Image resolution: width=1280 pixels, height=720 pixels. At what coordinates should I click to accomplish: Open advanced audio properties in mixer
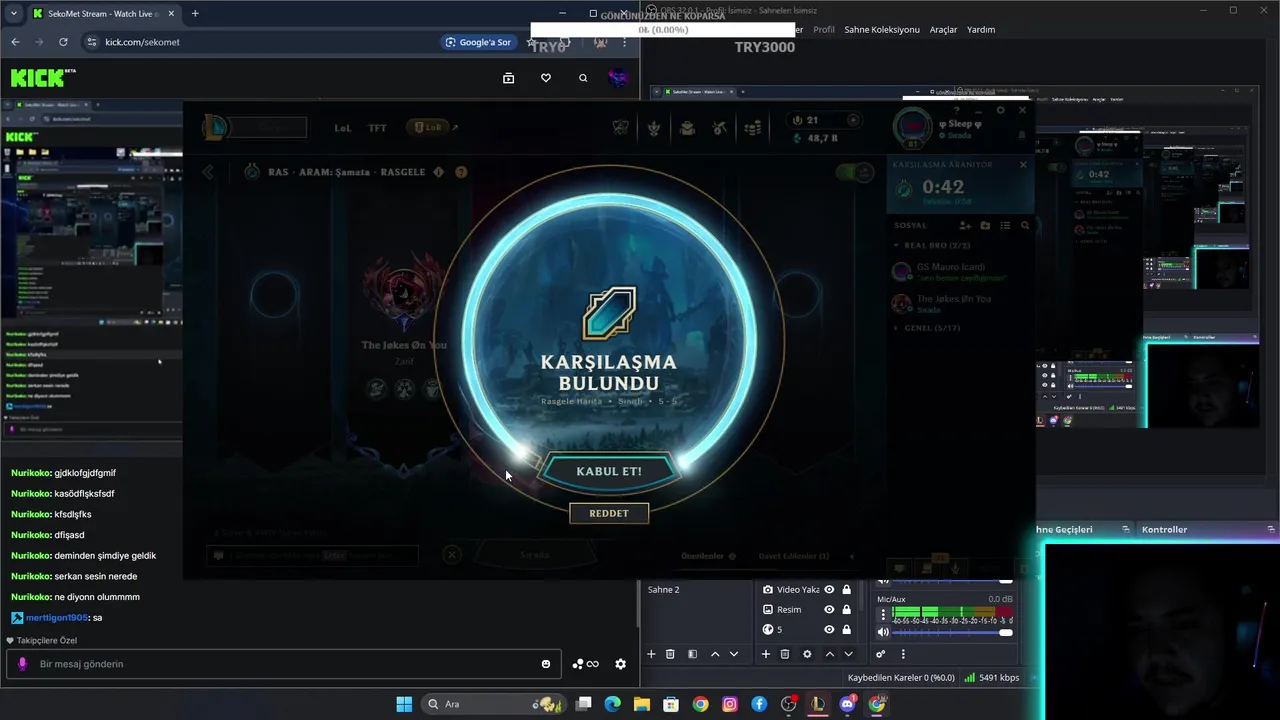(x=881, y=654)
